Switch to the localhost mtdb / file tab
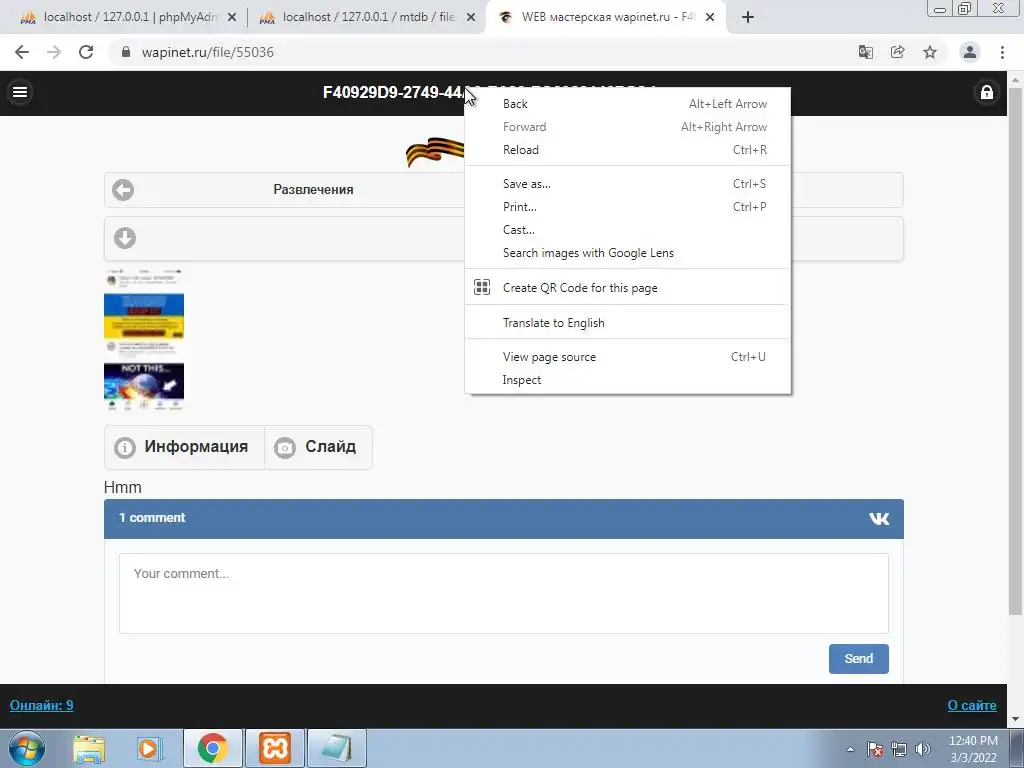The width and height of the screenshot is (1024, 768). 368,17
